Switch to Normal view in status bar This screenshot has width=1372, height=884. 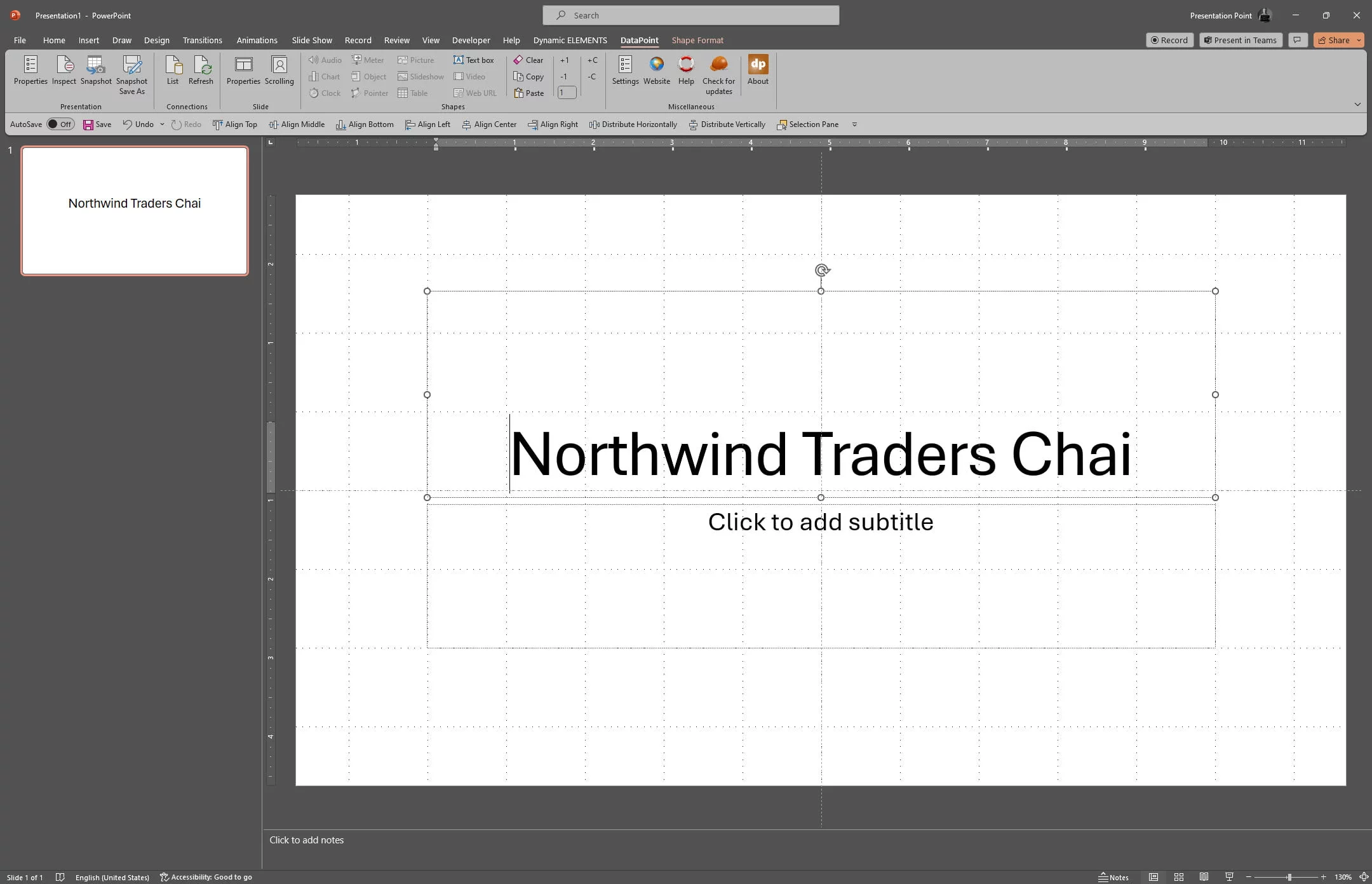coord(1153,877)
